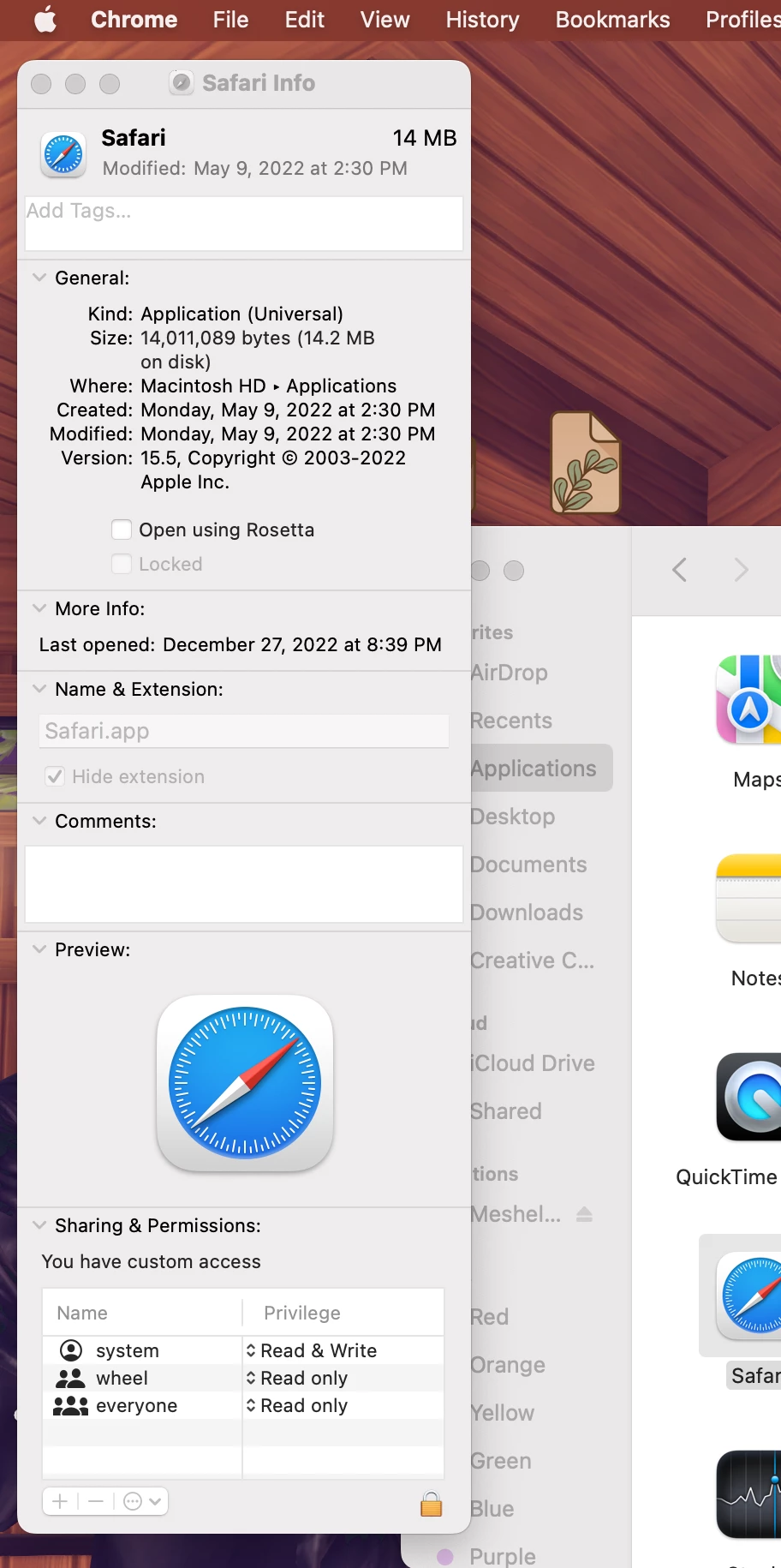Open the Edit menu
Image resolution: width=781 pixels, height=1568 pixels.
pos(304,20)
